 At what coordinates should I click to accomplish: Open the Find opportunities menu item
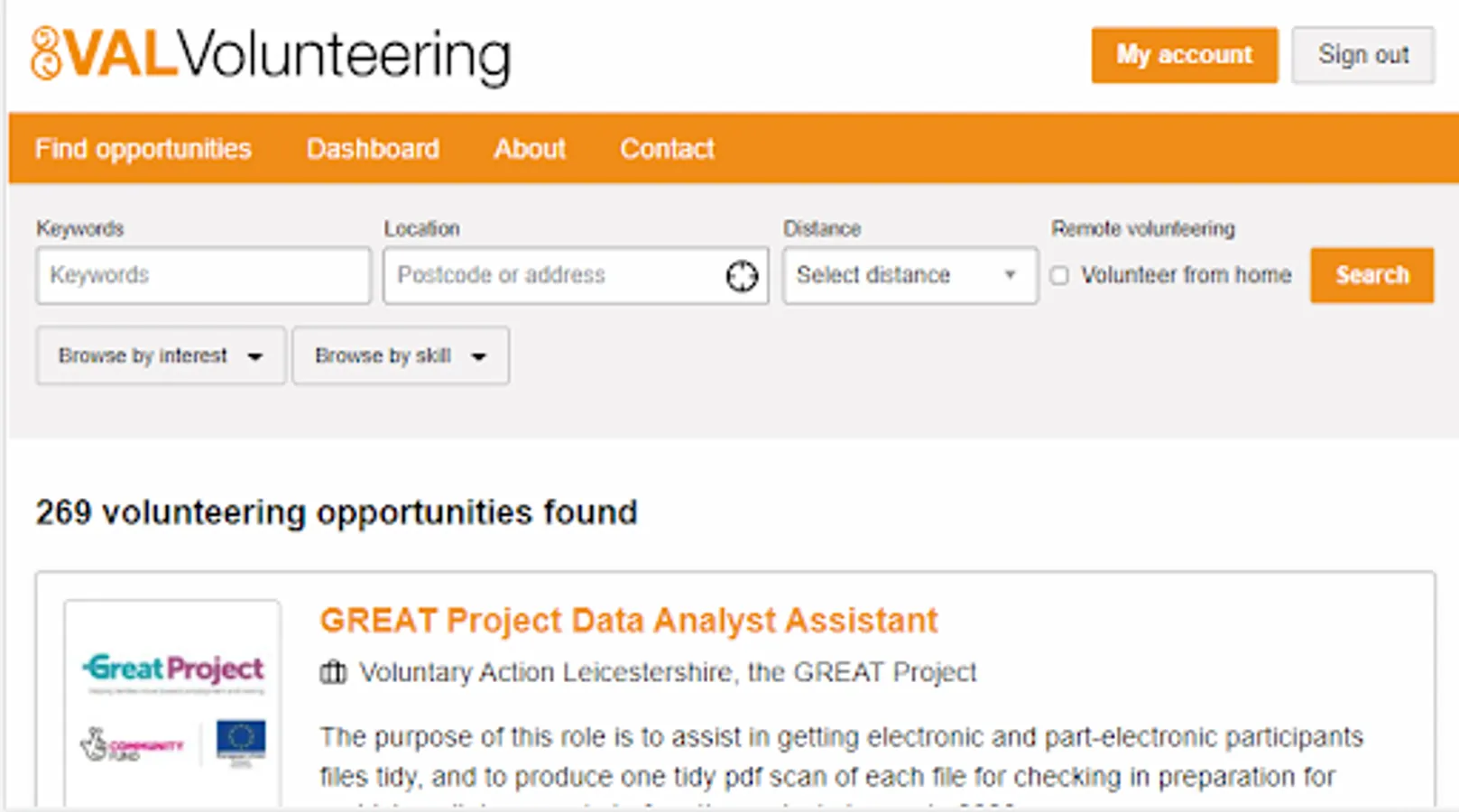[x=143, y=149]
